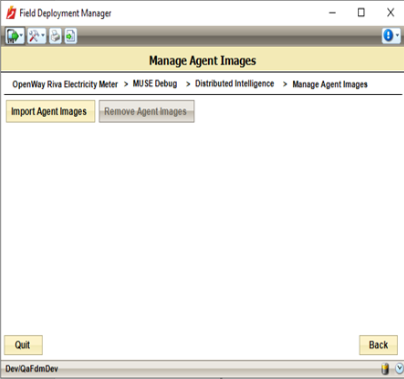404x379 pixels.
Task: Click Import Agent Images button
Action: coord(50,111)
